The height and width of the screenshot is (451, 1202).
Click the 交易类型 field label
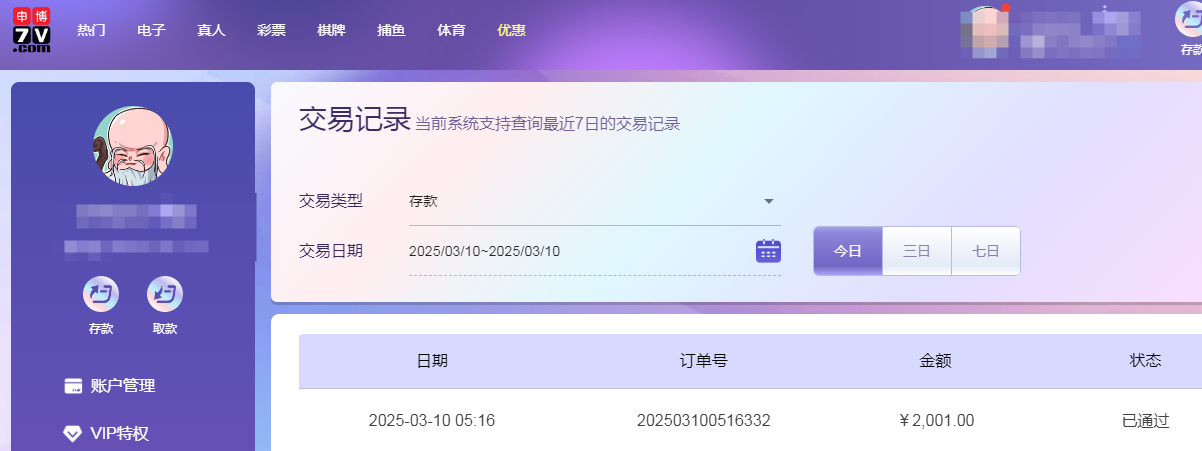(x=331, y=201)
